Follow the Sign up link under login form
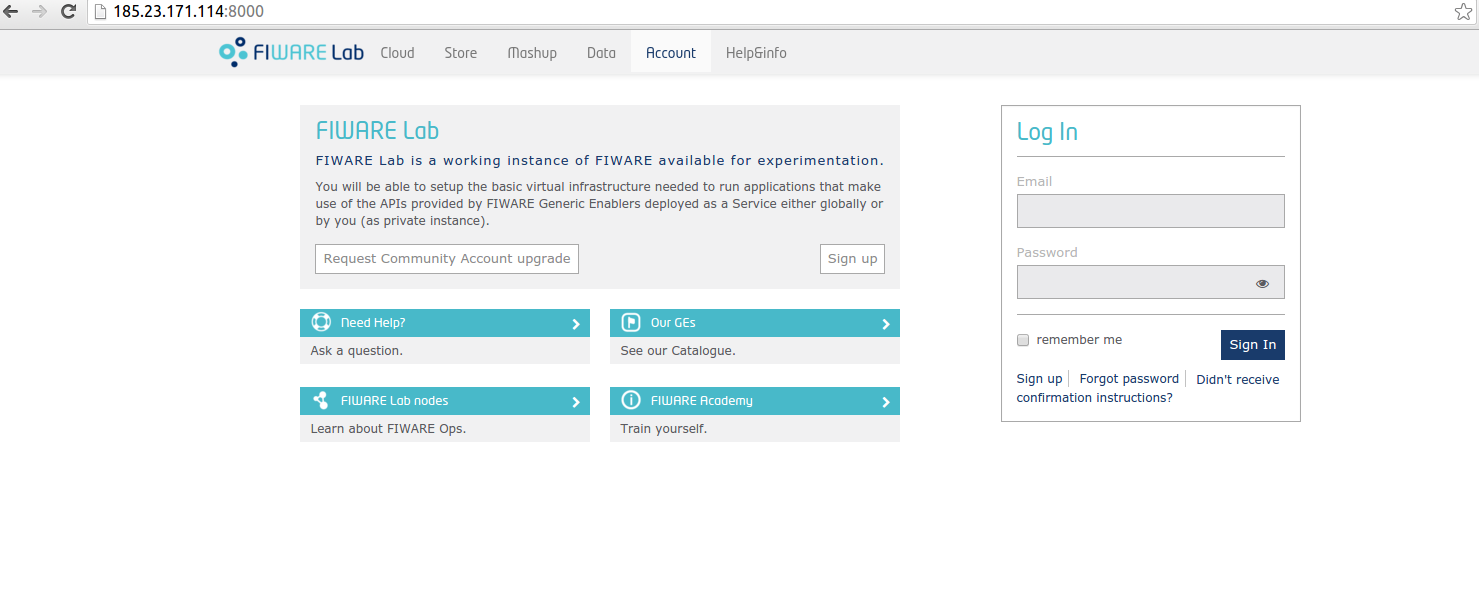This screenshot has height=597, width=1479. click(x=1039, y=379)
